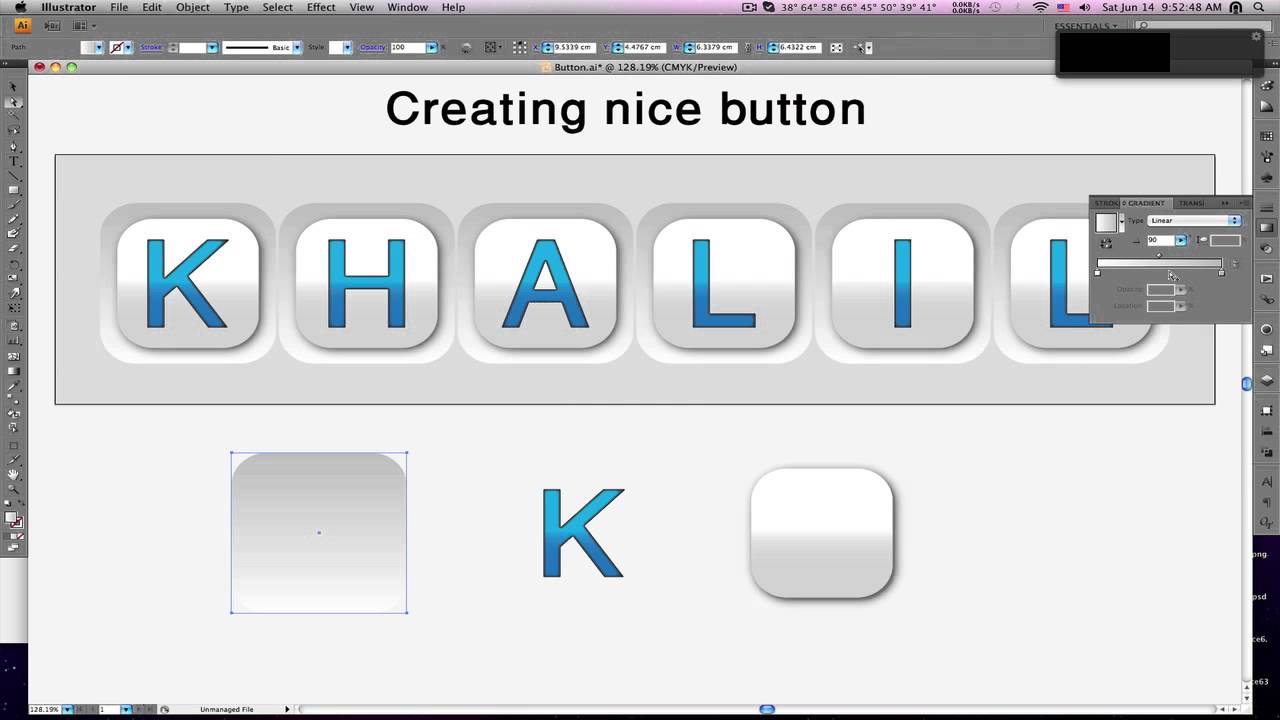Select the Type tool

coord(14,160)
